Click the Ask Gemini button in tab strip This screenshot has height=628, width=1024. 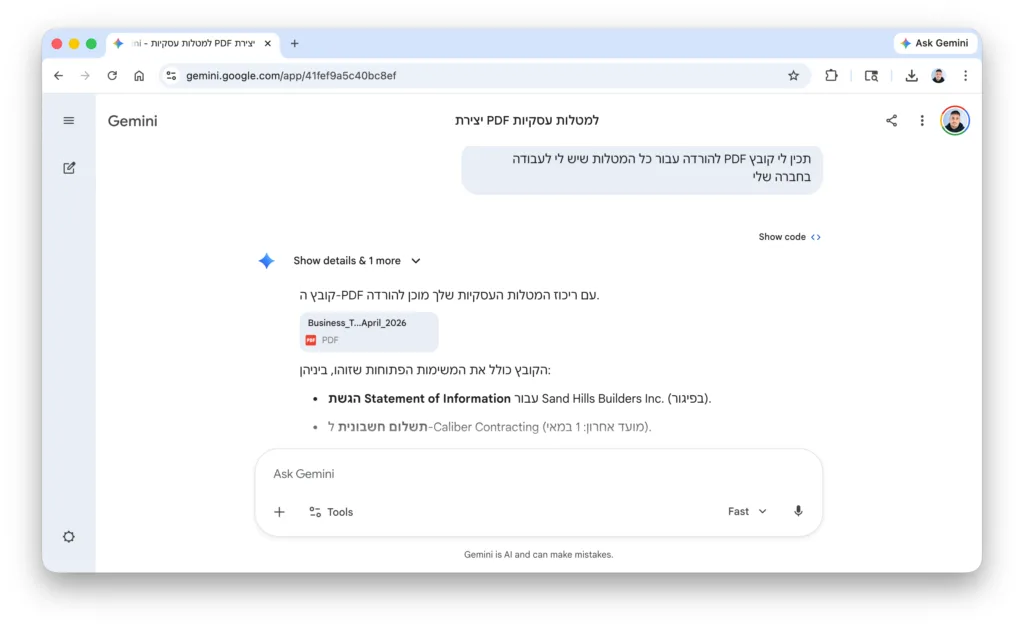(935, 43)
